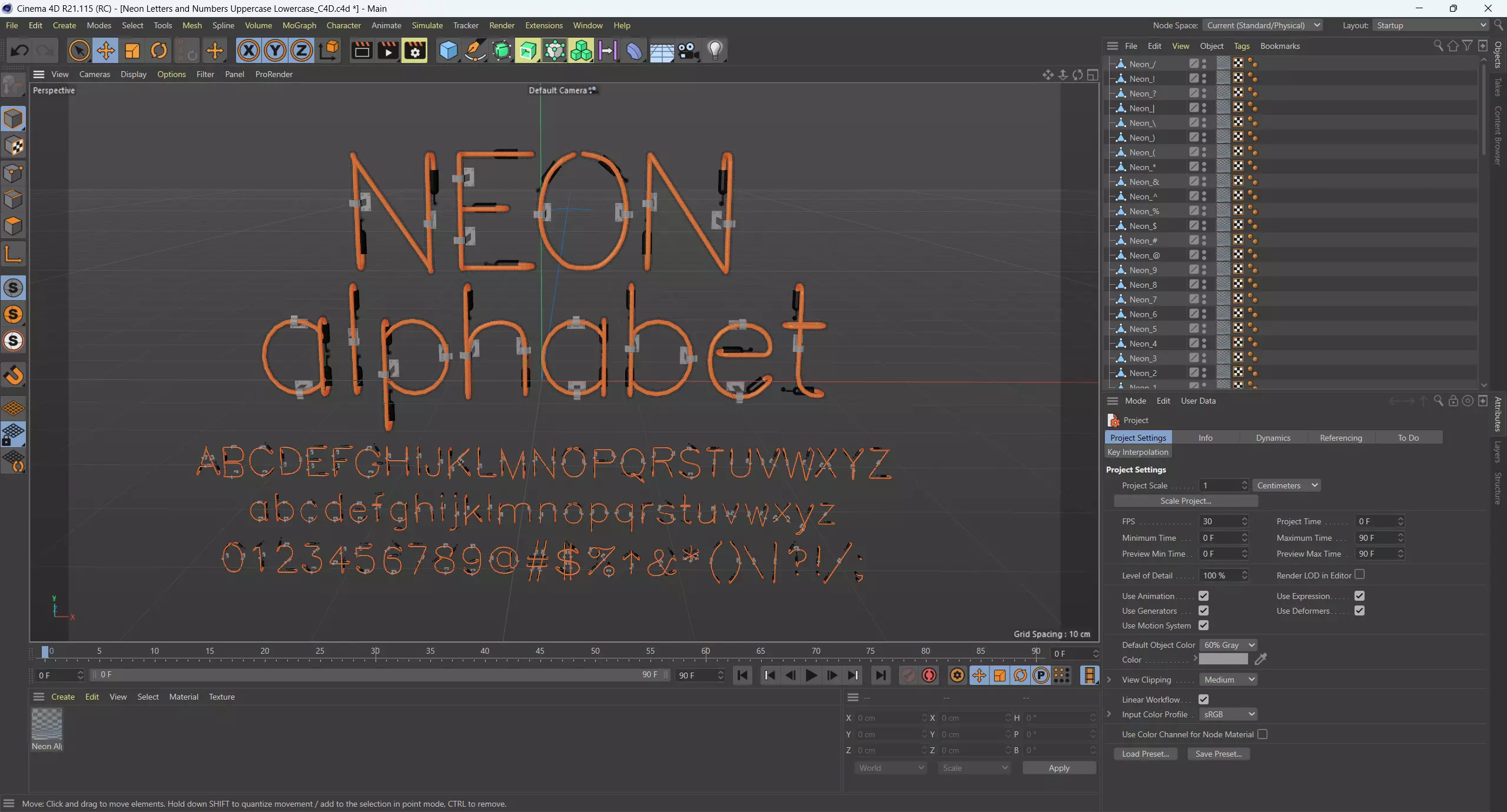Select the Move tool in the top toolbar

point(106,51)
